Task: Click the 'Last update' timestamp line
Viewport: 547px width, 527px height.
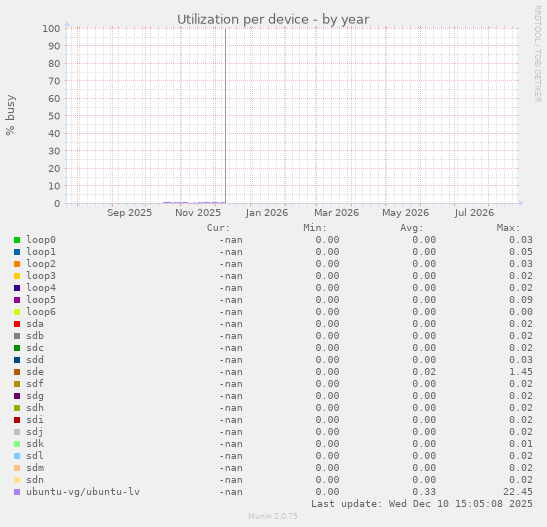Action: click(x=422, y=504)
